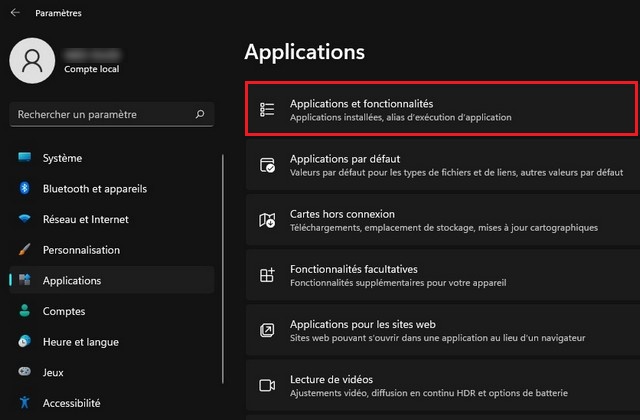Click 'Valeurs par défaut pour les types de fichiers' description
The image size is (640, 420).
coord(457,172)
